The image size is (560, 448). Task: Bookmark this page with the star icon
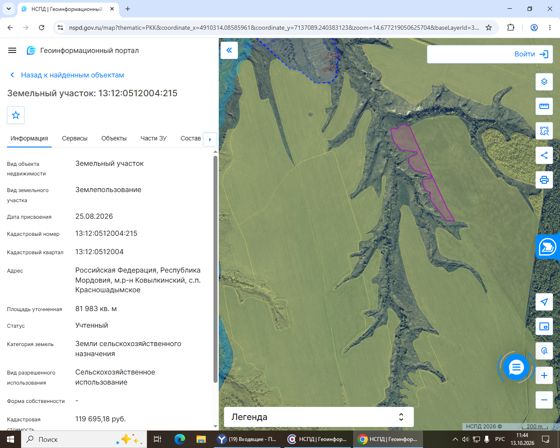489,28
